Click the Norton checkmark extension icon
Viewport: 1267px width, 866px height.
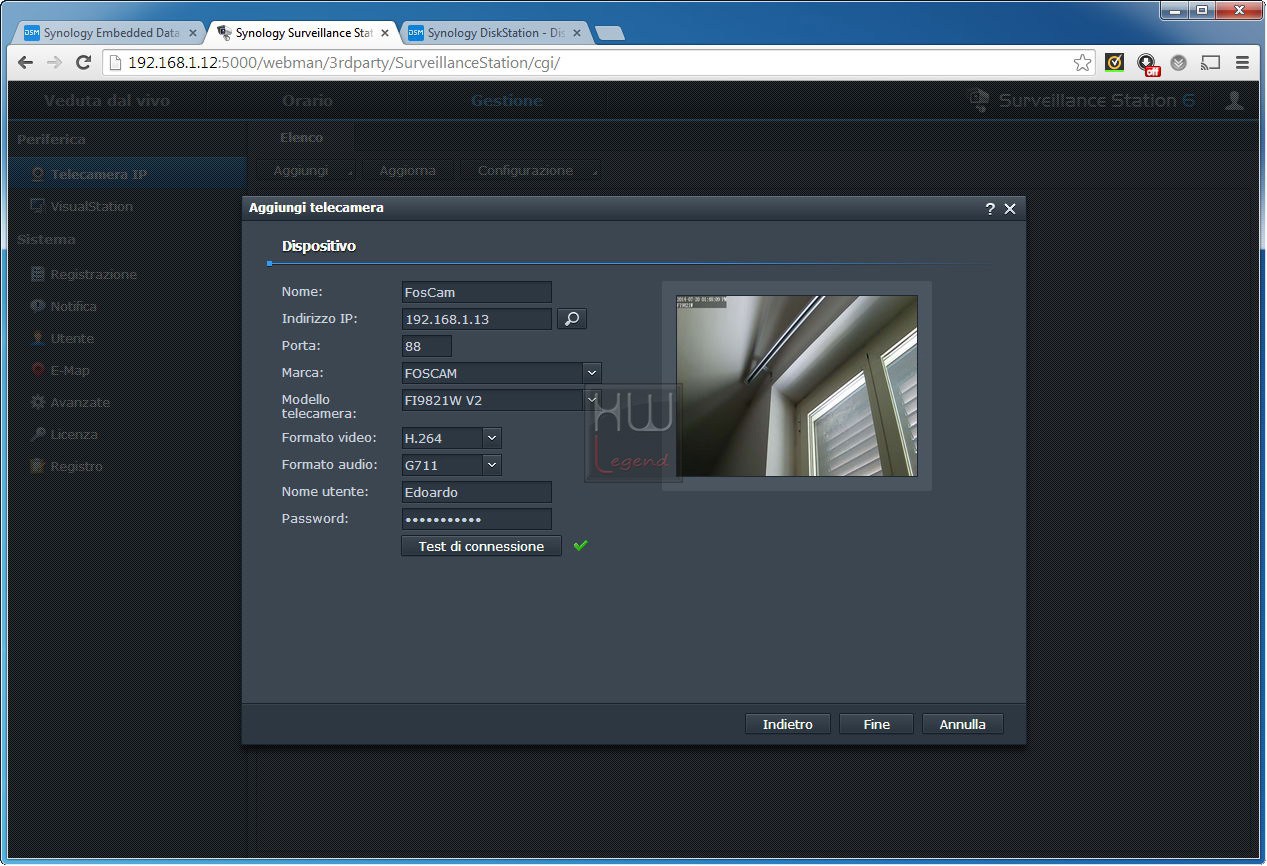click(x=1114, y=62)
